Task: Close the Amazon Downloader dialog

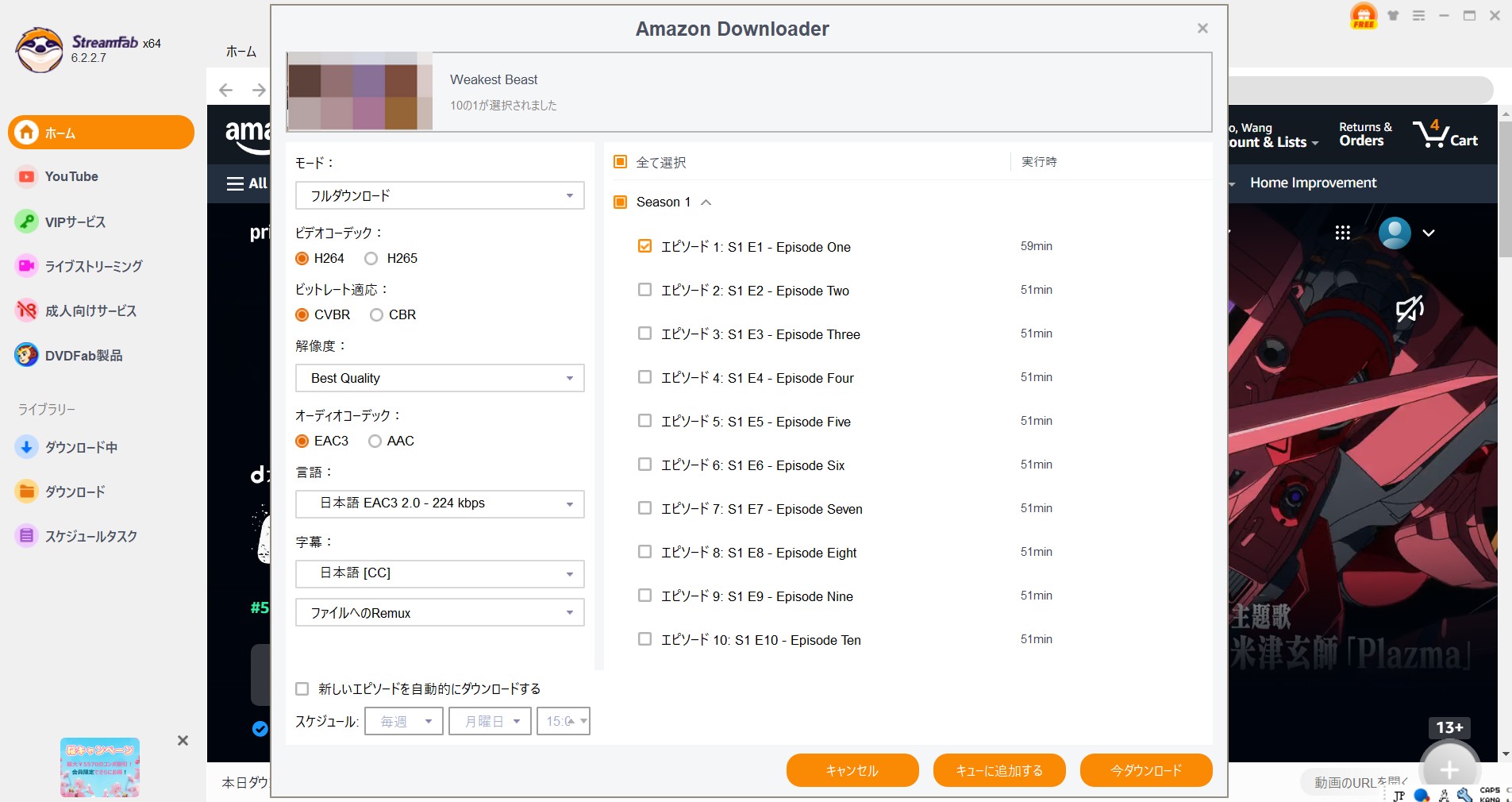Action: 1202,29
